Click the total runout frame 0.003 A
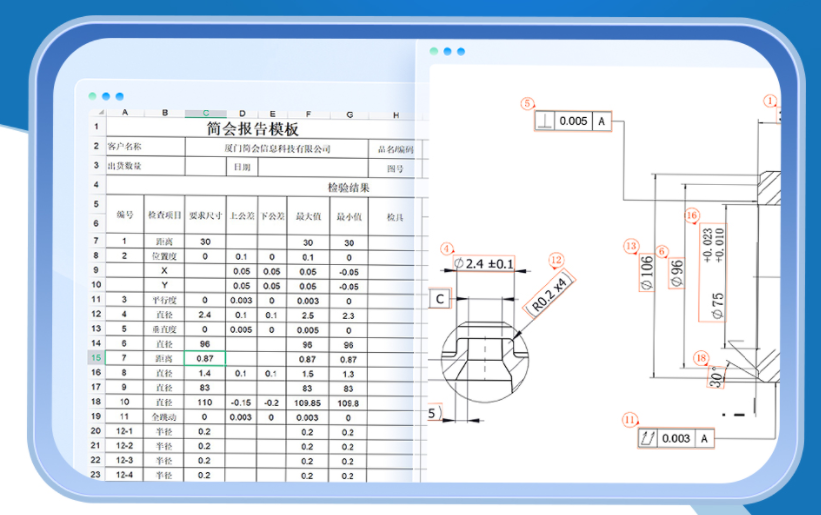This screenshot has height=515, width=821. tap(676, 439)
